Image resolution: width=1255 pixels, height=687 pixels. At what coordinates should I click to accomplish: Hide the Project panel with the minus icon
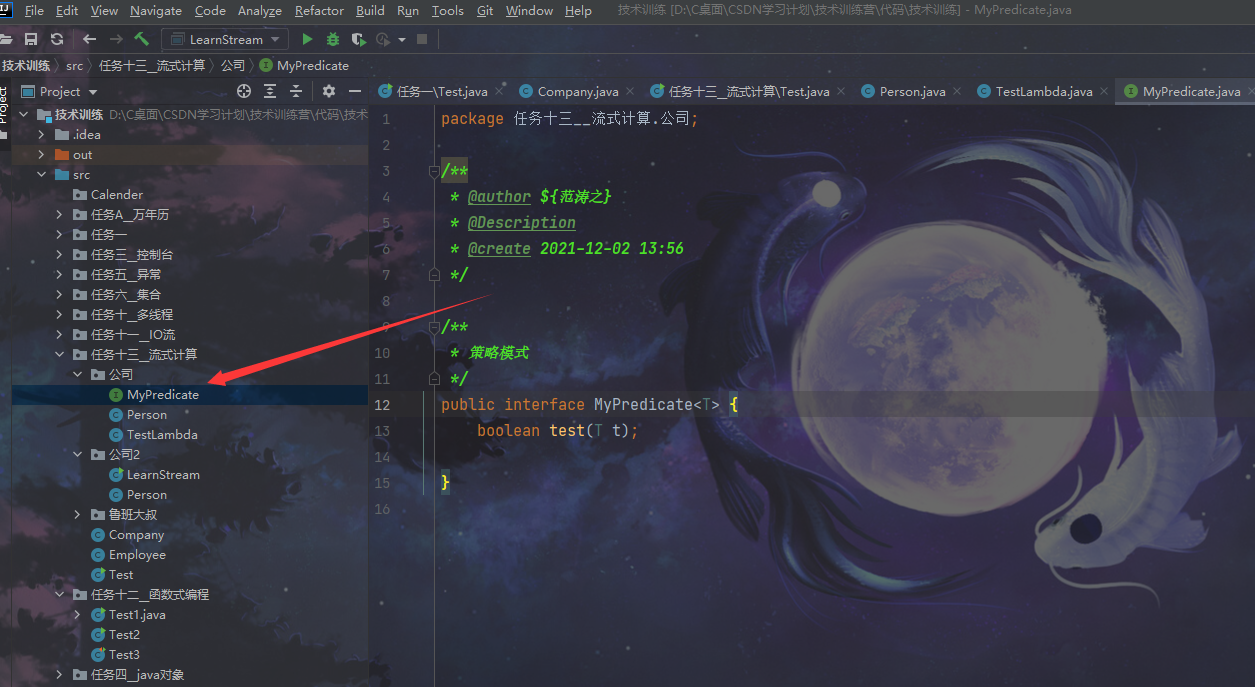(354, 91)
